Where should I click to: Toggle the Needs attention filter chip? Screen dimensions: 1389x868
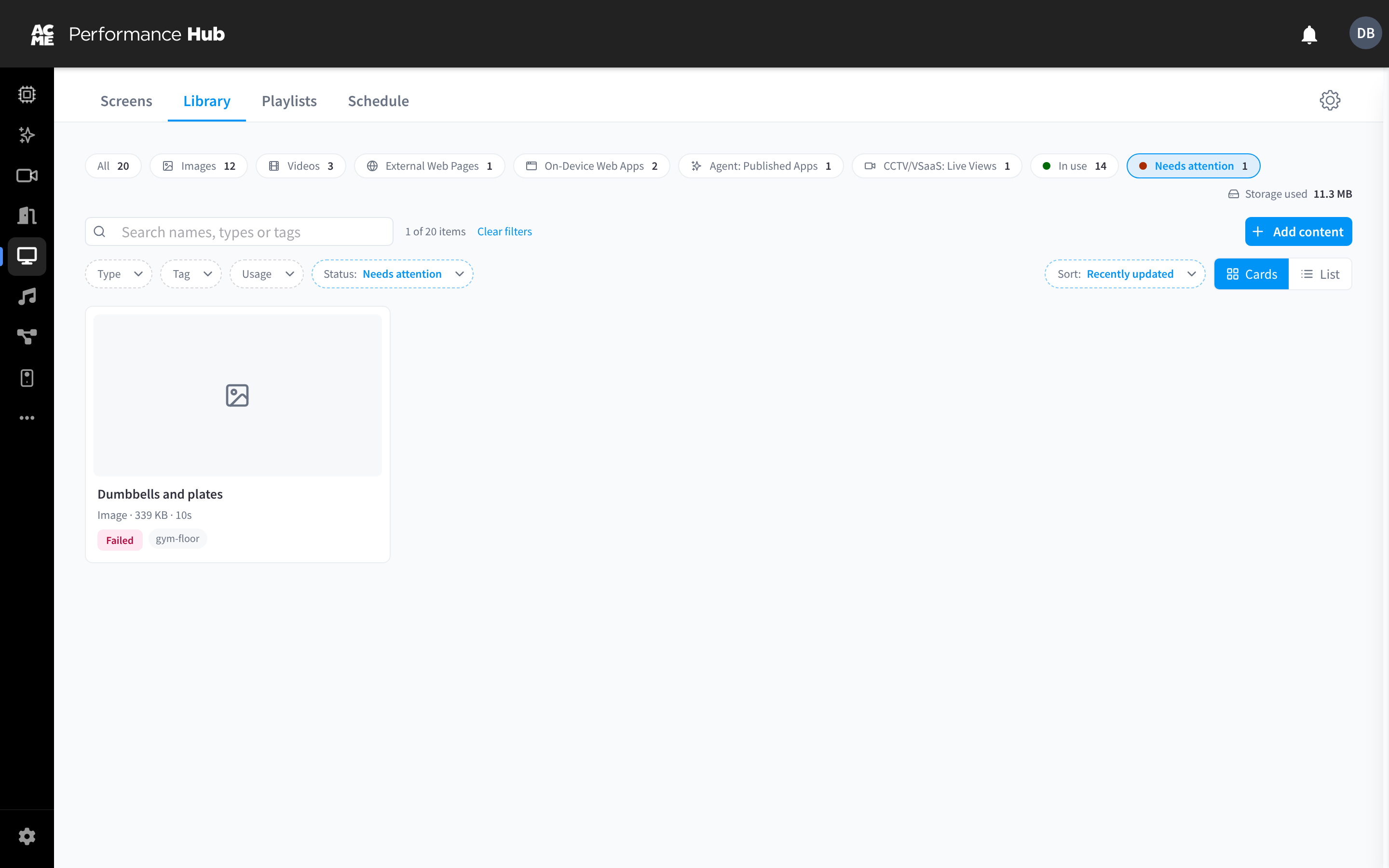[1193, 166]
